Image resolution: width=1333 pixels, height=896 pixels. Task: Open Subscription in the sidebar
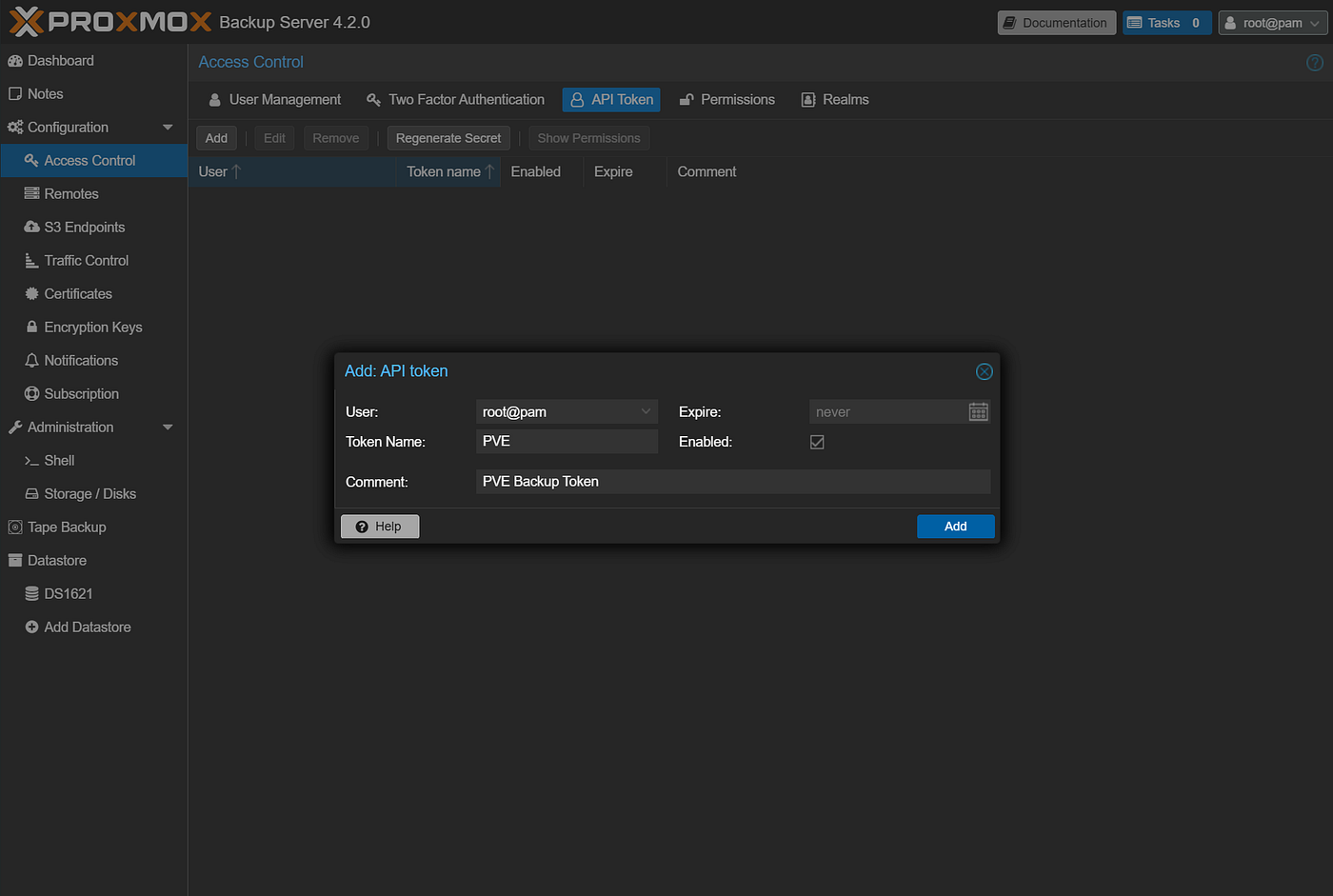pos(93,394)
